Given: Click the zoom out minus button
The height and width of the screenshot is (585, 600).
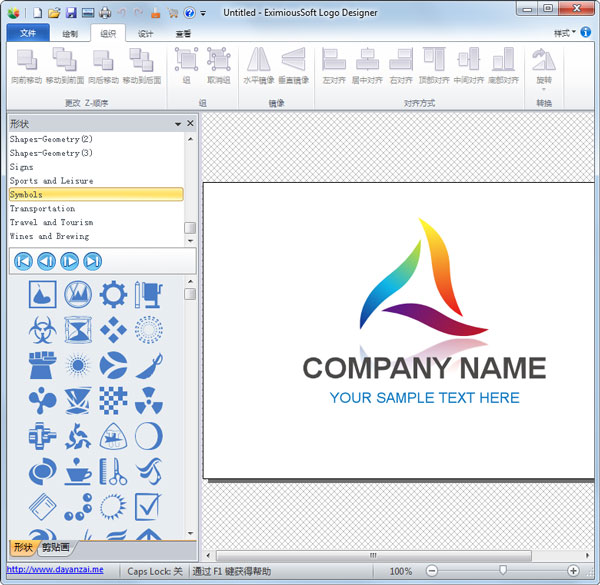Looking at the screenshot, I should [x=432, y=571].
